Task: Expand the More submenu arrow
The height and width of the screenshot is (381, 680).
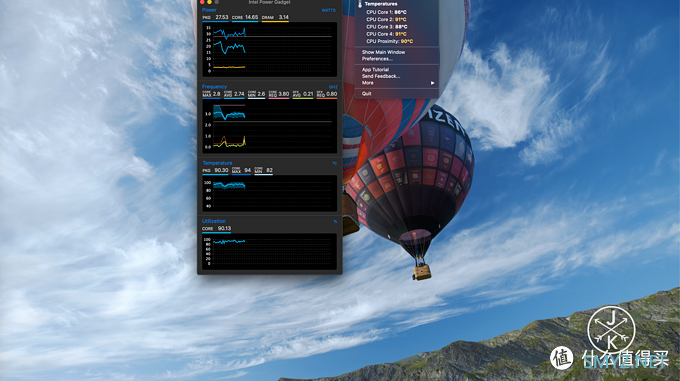Action: pyautogui.click(x=432, y=83)
